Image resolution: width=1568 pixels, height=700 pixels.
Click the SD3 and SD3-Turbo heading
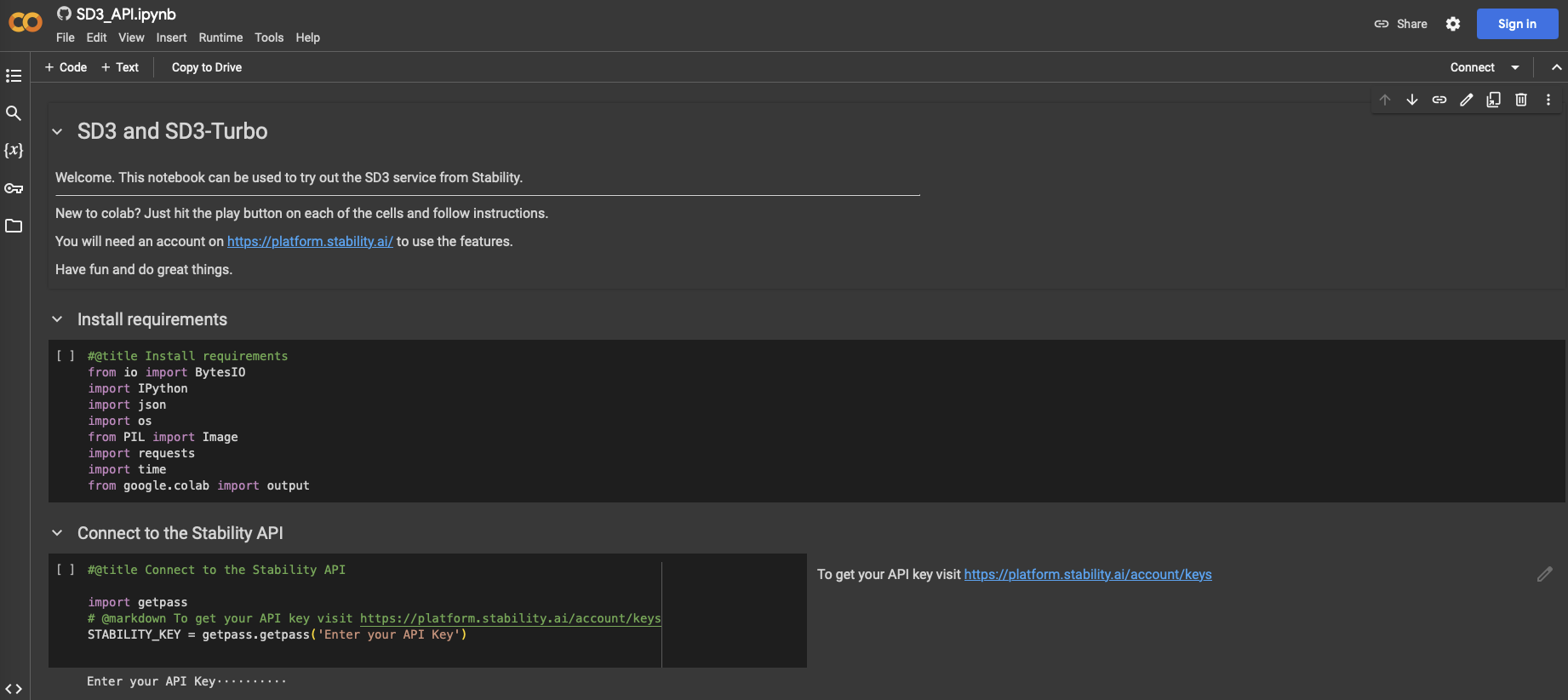(x=173, y=131)
